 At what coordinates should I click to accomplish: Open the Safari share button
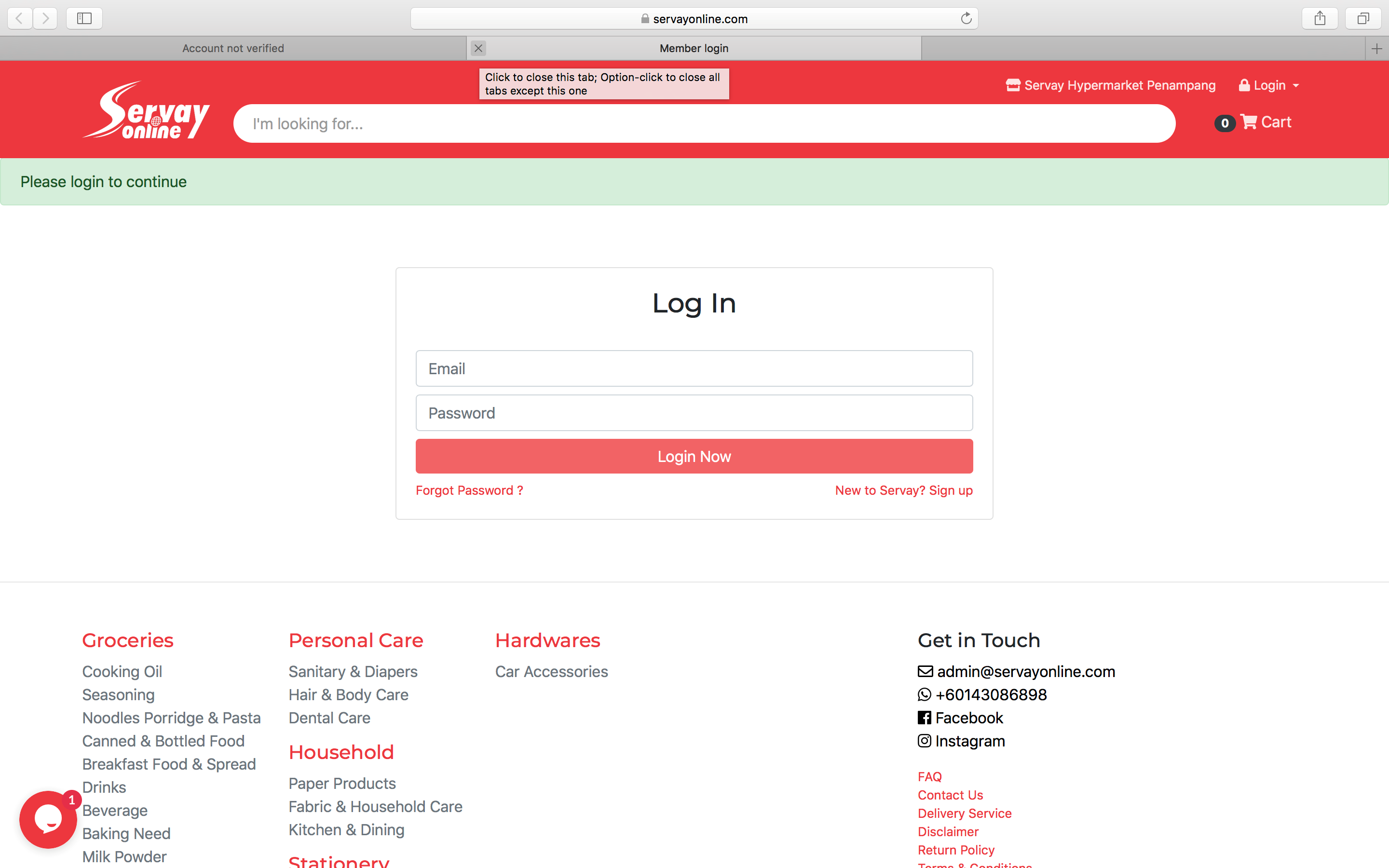click(1320, 18)
